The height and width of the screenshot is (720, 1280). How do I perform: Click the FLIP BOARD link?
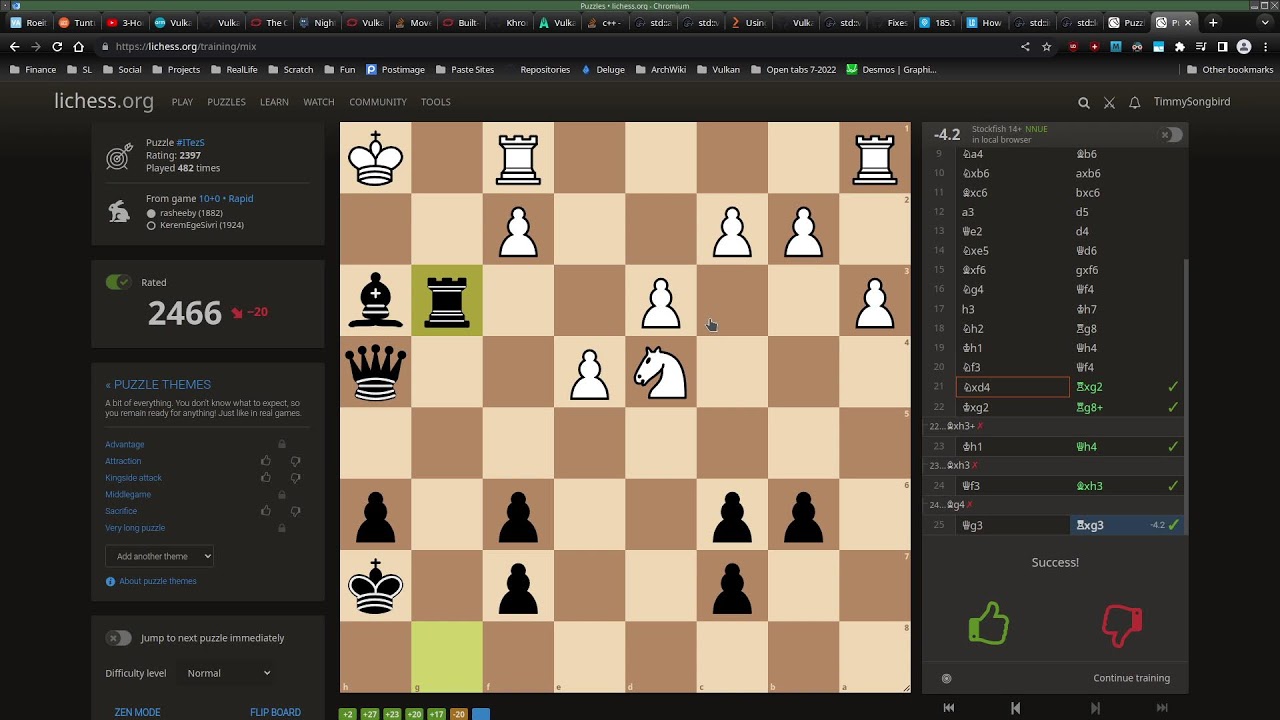click(x=275, y=712)
